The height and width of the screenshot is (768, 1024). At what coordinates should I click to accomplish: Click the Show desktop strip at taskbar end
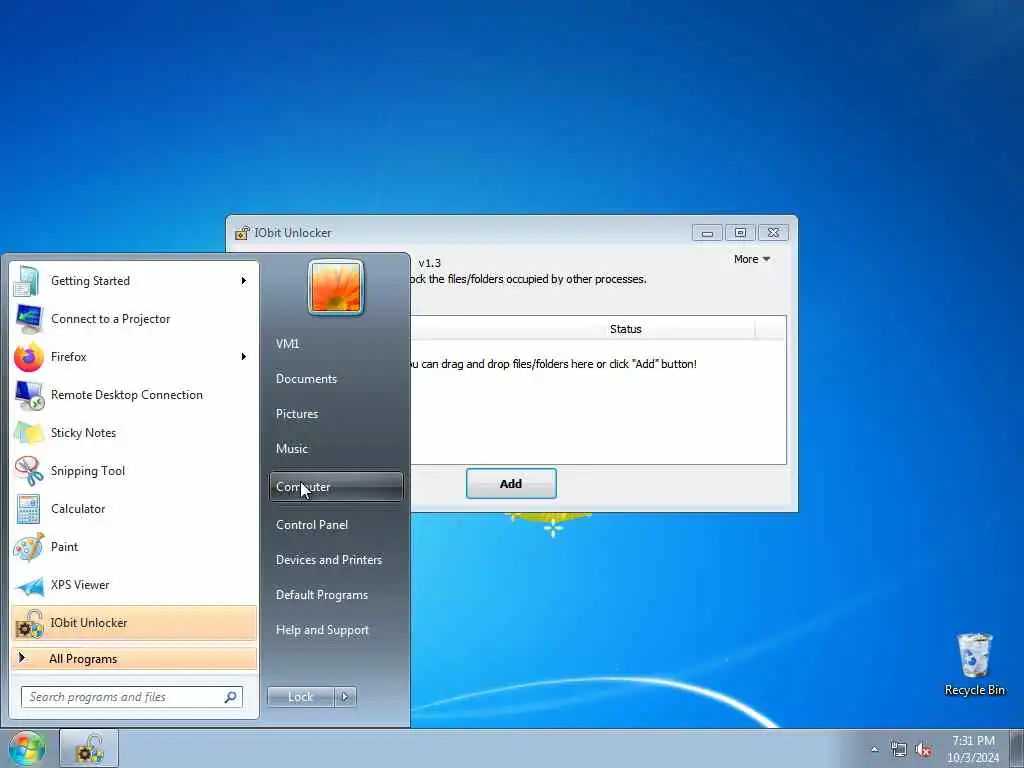1016,748
